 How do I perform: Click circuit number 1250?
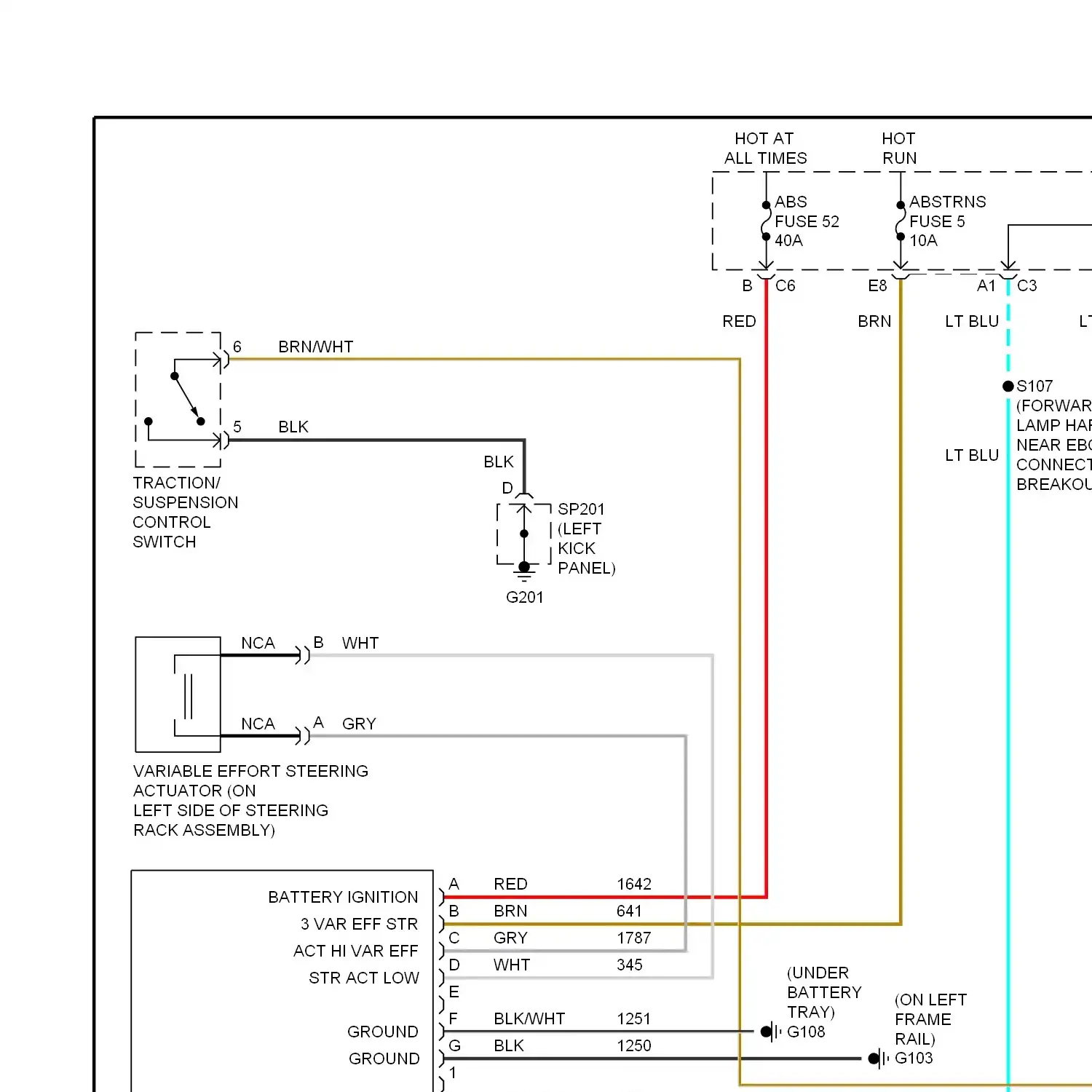tap(634, 1046)
